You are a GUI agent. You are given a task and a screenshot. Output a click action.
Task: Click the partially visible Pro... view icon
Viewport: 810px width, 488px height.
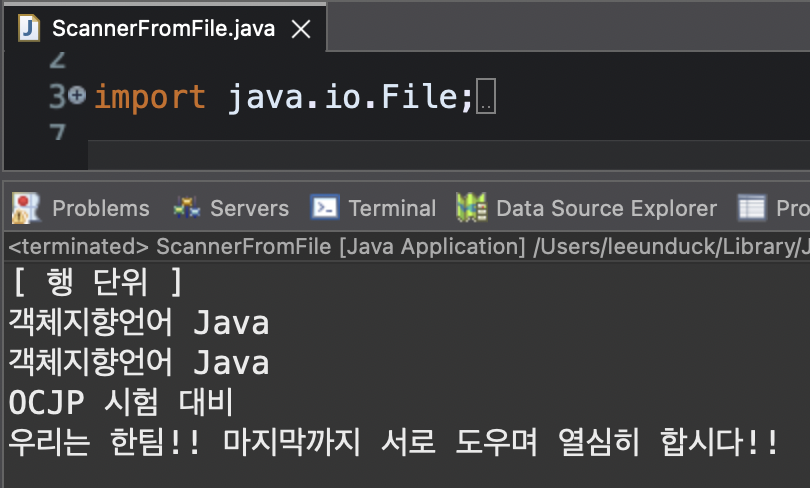pyautogui.click(x=752, y=208)
